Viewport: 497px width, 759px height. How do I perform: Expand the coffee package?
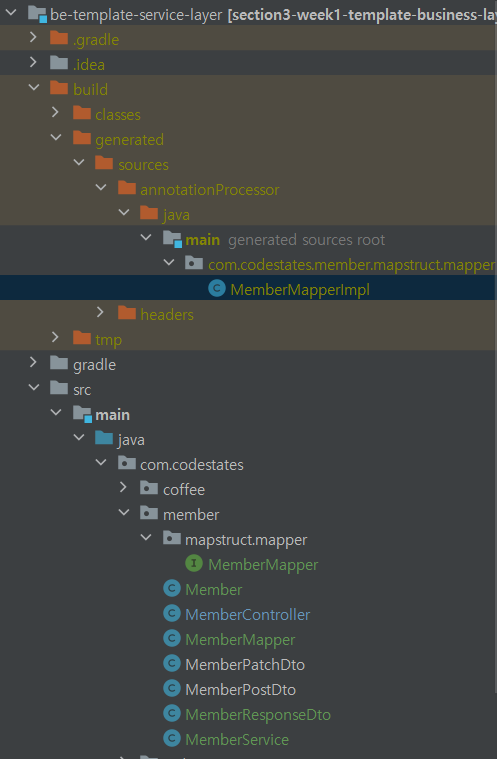[123, 487]
